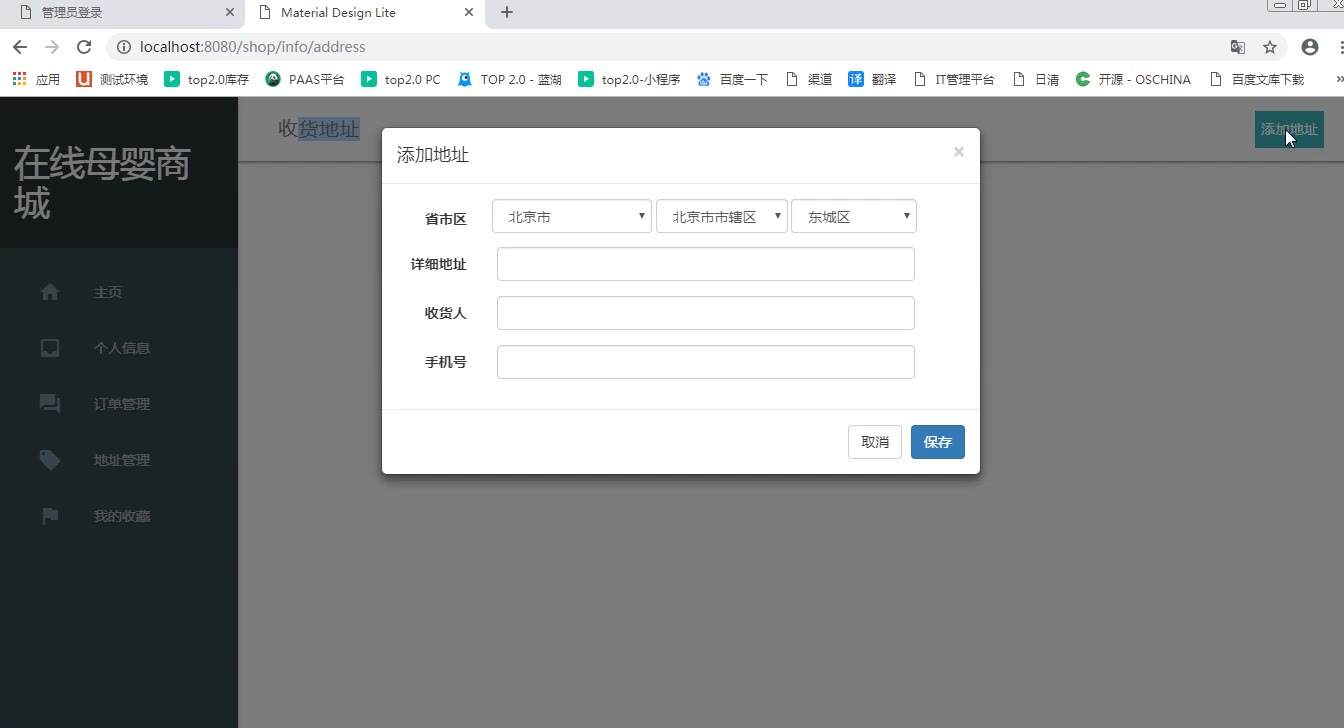Click the tag icon beside 地址管理
Screen dimensions: 1344x728
click(50, 460)
